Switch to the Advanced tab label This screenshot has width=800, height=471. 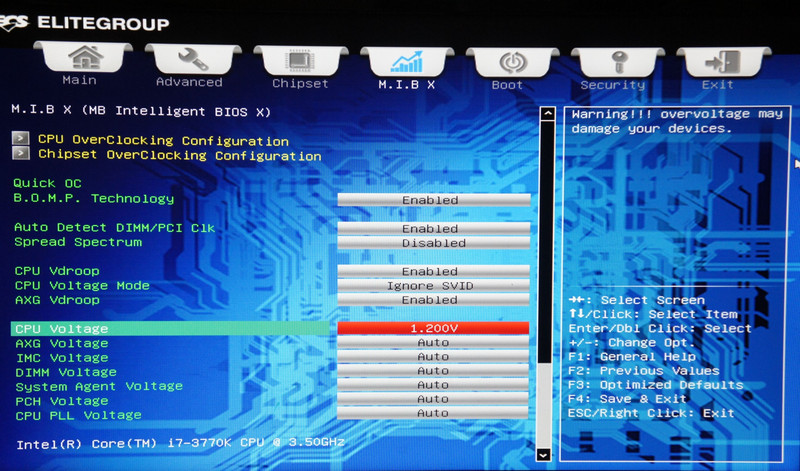[x=189, y=82]
